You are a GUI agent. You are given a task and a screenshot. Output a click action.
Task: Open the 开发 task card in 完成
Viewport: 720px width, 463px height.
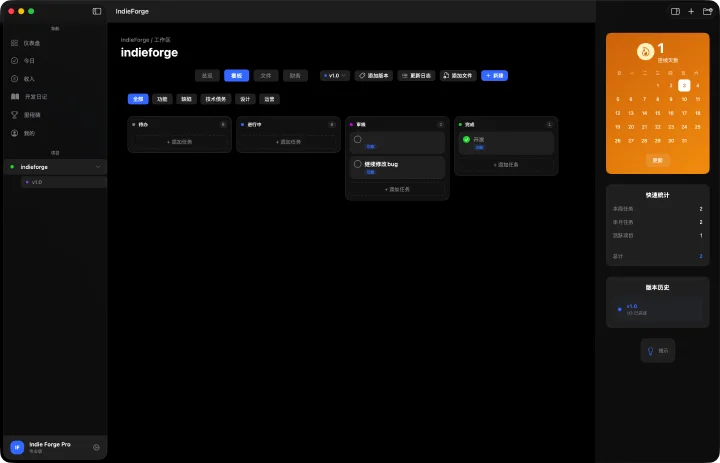(x=506, y=143)
